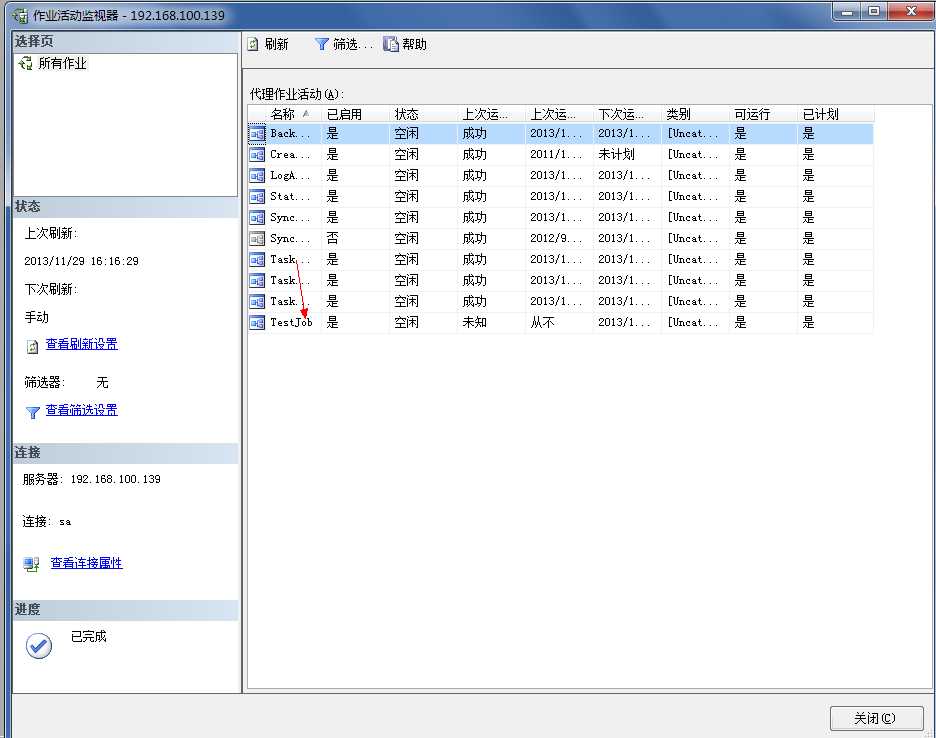Sort by the 类别 column header

coord(694,114)
